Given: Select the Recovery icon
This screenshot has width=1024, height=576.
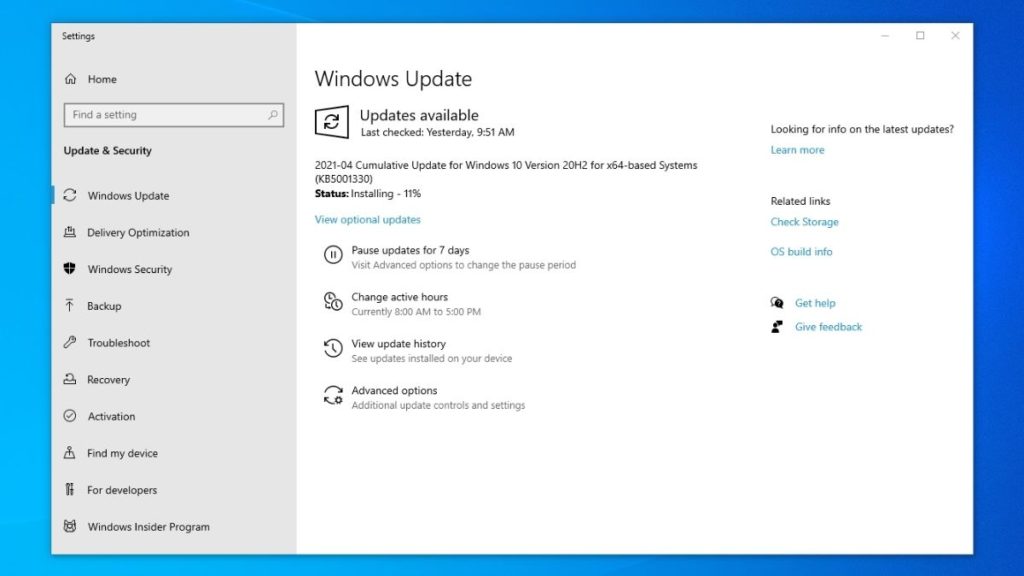Looking at the screenshot, I should [68, 380].
